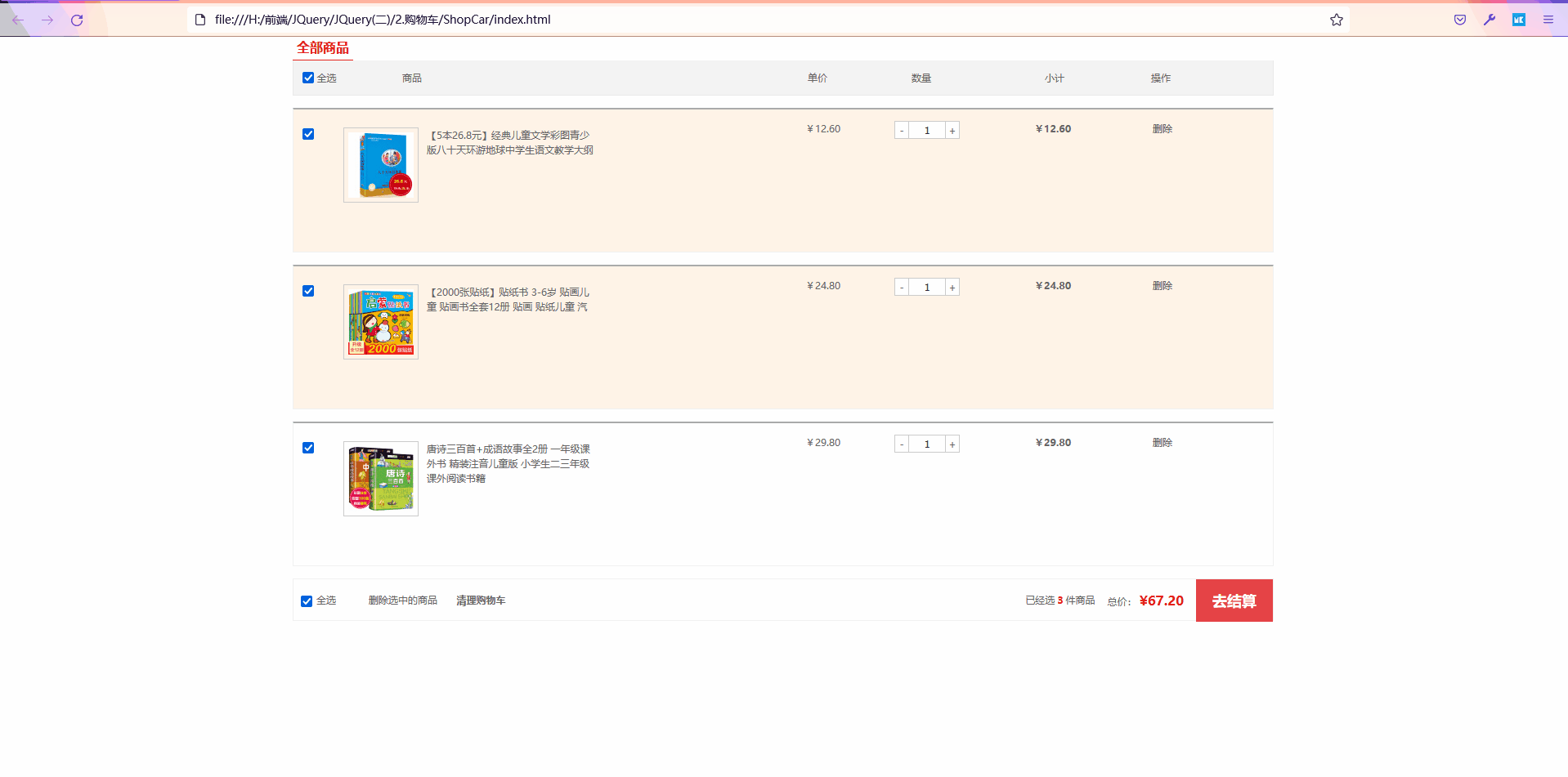Click the bold subtotal ¥24.80
The width and height of the screenshot is (1568, 777).
tap(1054, 286)
